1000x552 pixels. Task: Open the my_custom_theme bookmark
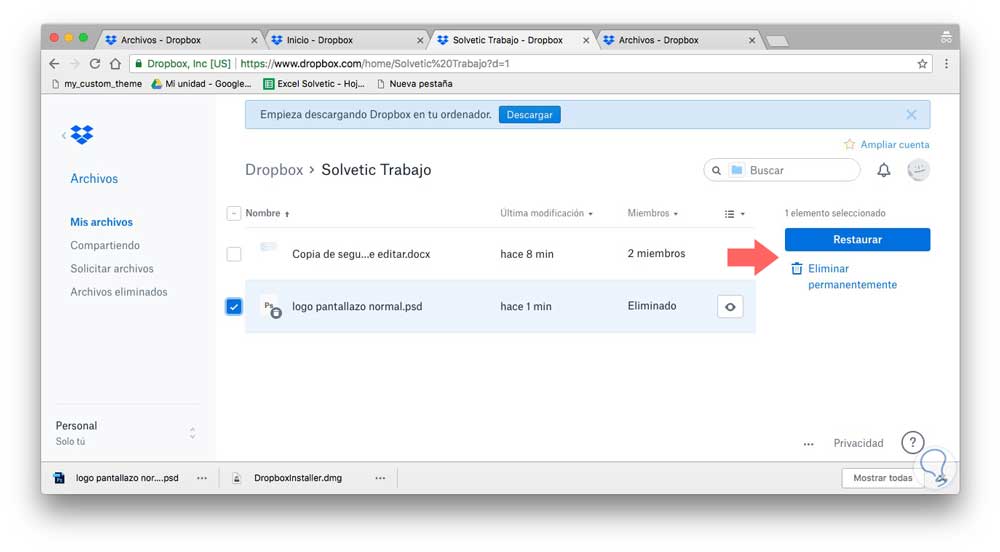(x=97, y=84)
